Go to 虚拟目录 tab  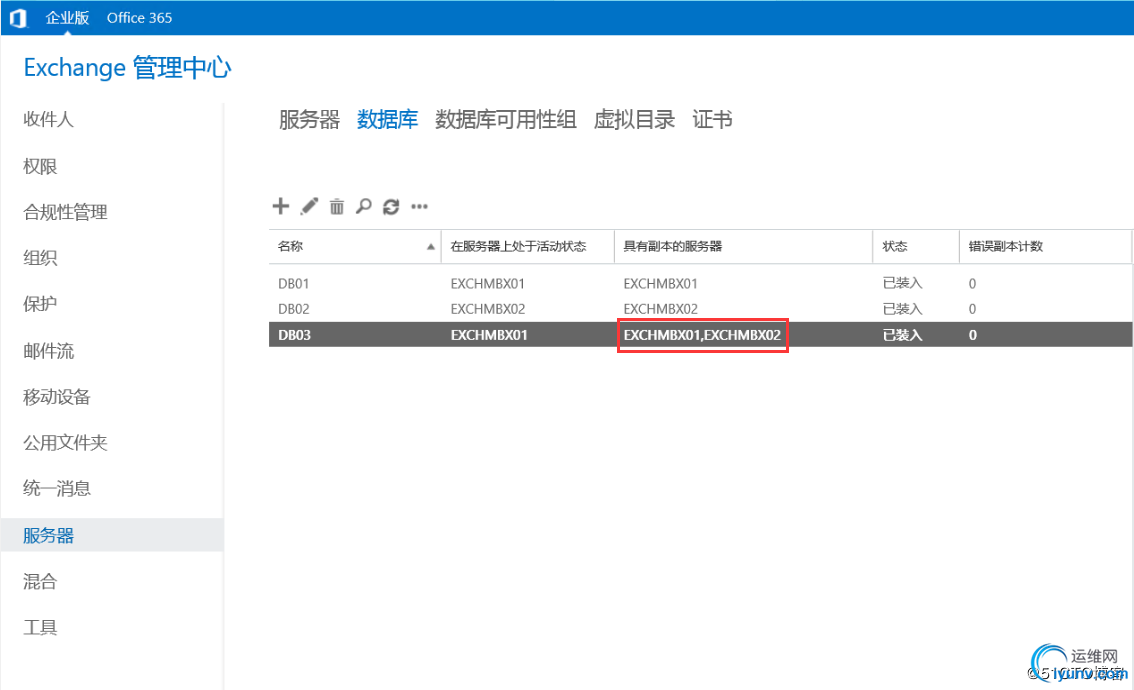(x=634, y=119)
